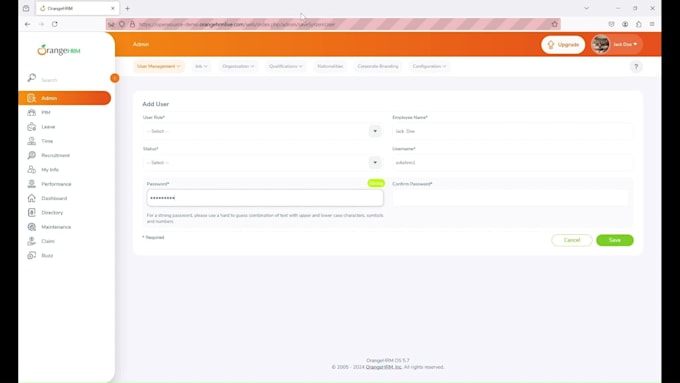Open the Admin module in sidebar
The image size is (680, 383).
(65, 98)
